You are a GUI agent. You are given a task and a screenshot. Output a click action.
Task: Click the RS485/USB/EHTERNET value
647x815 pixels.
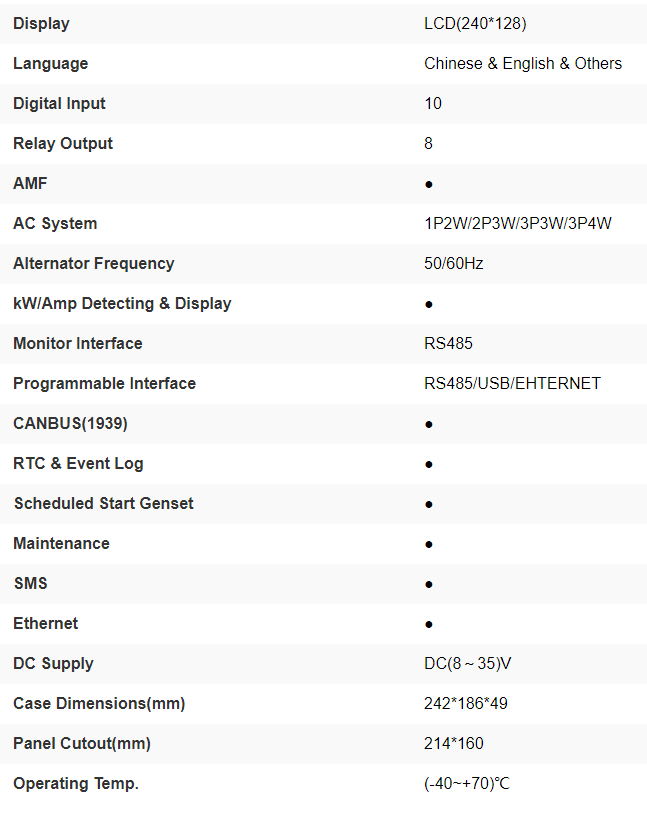click(x=512, y=383)
